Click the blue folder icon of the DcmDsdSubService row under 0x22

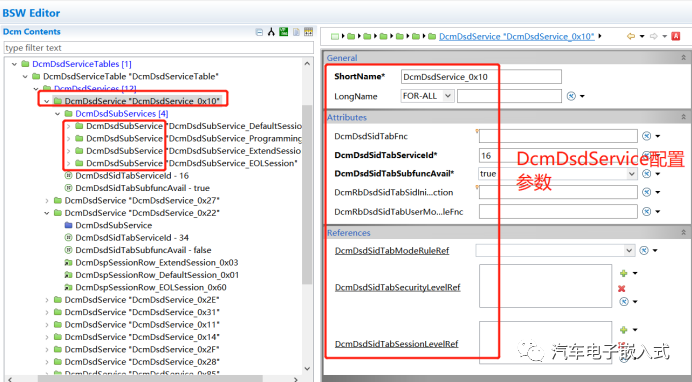point(68,225)
